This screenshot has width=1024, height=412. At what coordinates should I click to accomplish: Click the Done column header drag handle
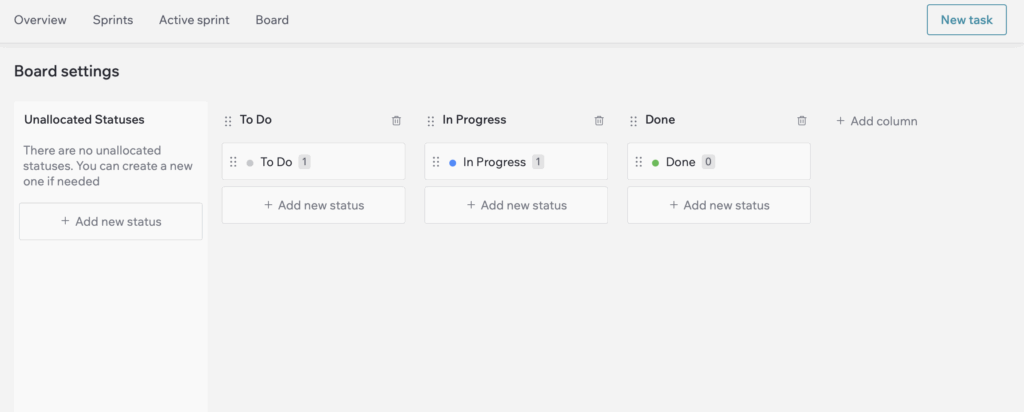click(x=633, y=121)
